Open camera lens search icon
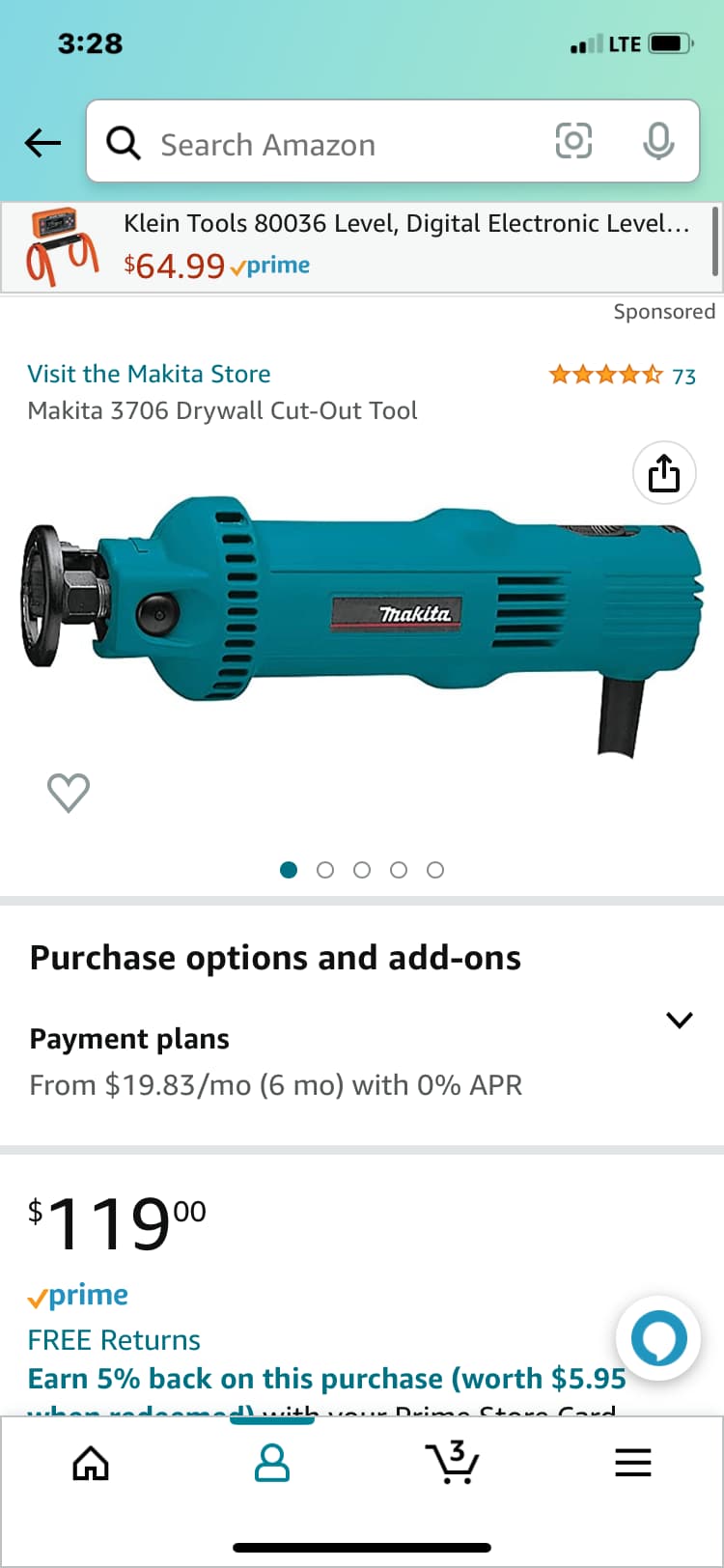 [573, 142]
